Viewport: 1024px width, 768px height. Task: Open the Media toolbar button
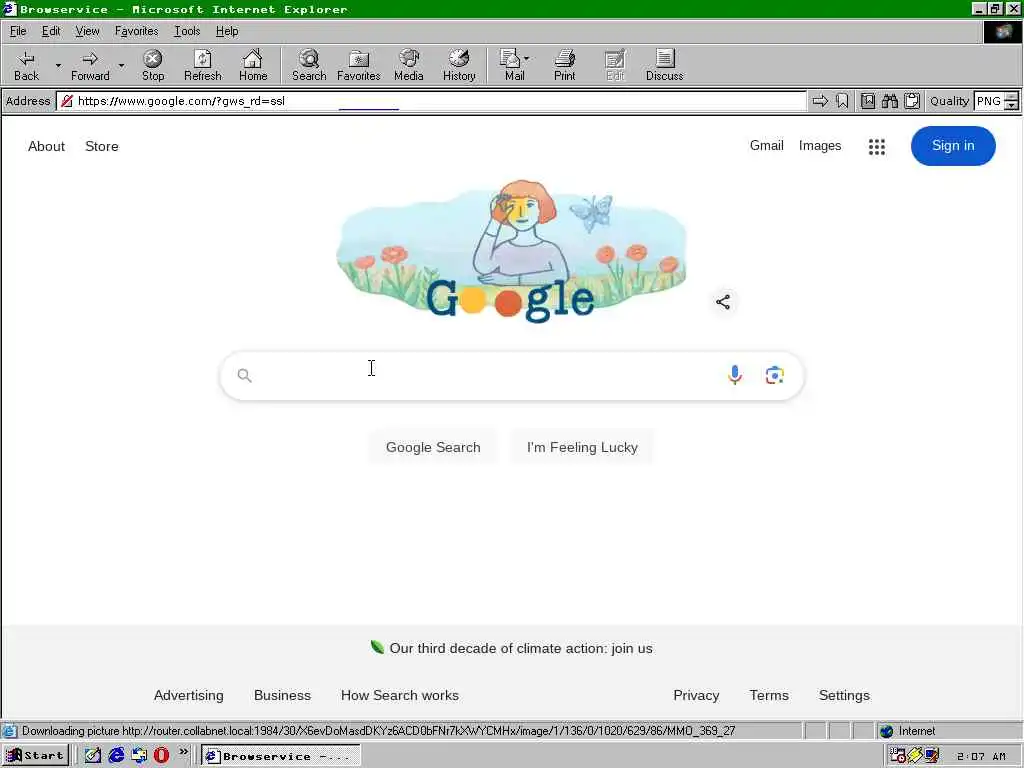[409, 65]
